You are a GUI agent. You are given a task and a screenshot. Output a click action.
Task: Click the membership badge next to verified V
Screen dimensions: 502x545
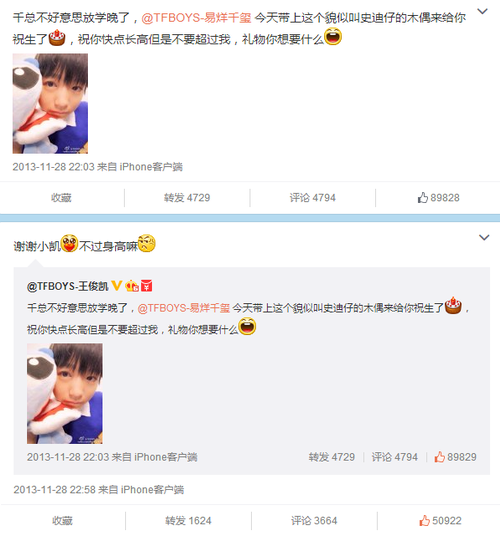(x=132, y=286)
